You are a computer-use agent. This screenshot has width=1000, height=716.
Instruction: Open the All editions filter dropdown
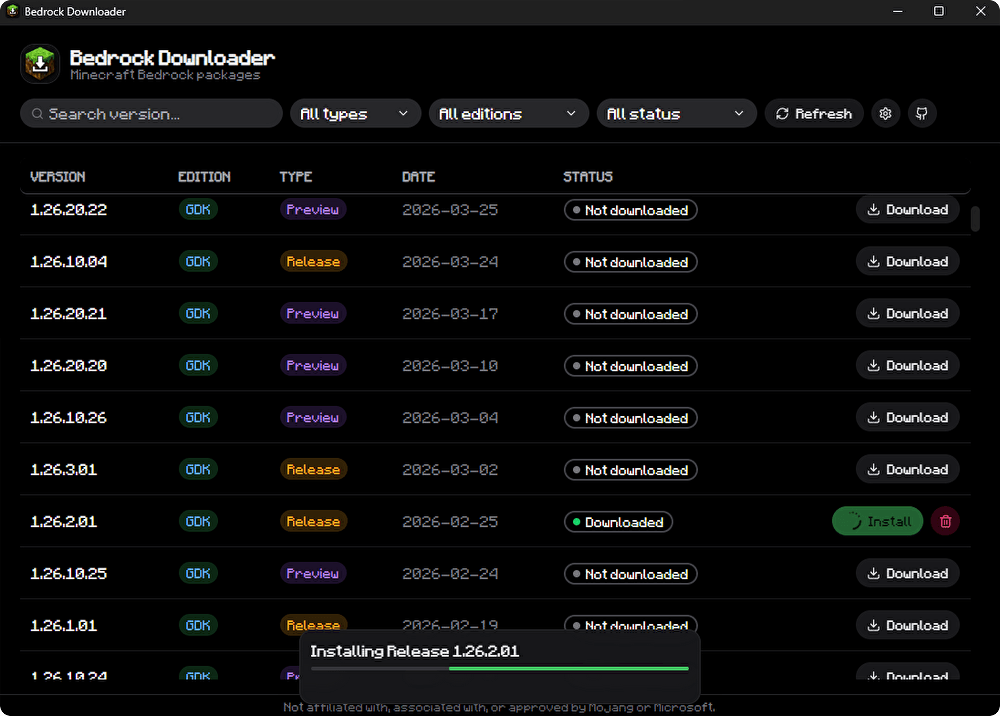pos(508,113)
